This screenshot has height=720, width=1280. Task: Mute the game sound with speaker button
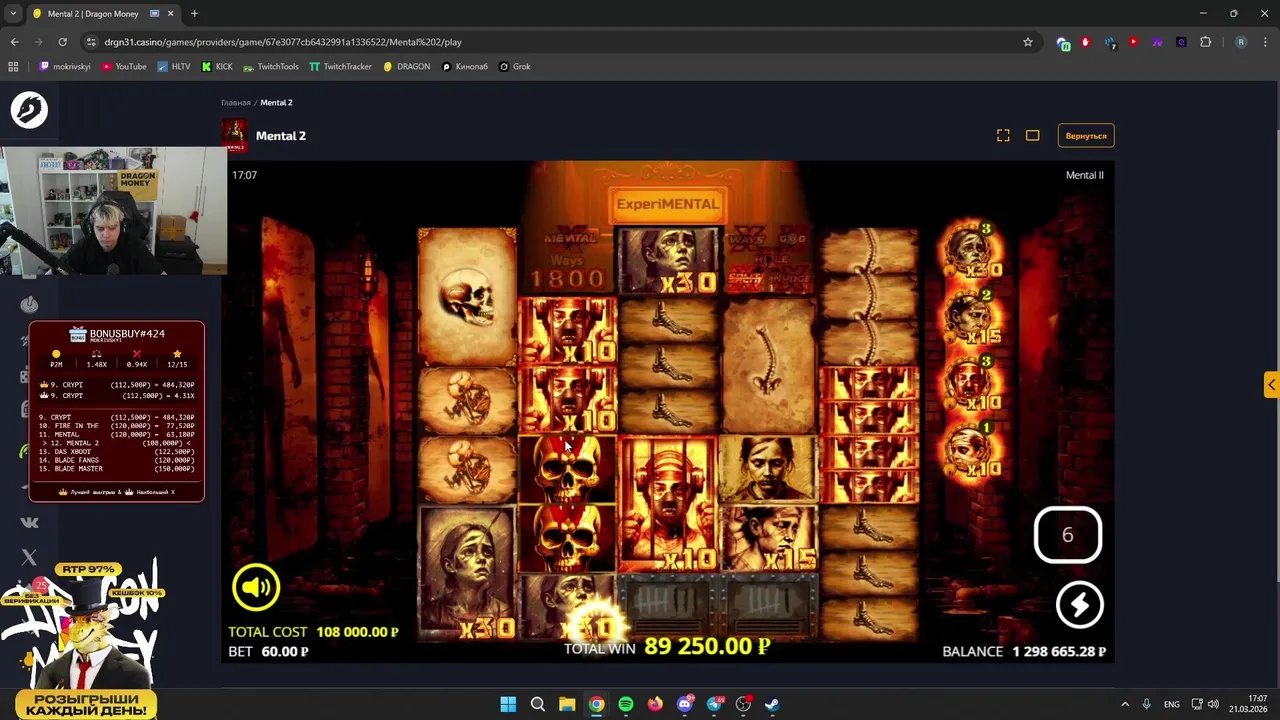coord(256,587)
